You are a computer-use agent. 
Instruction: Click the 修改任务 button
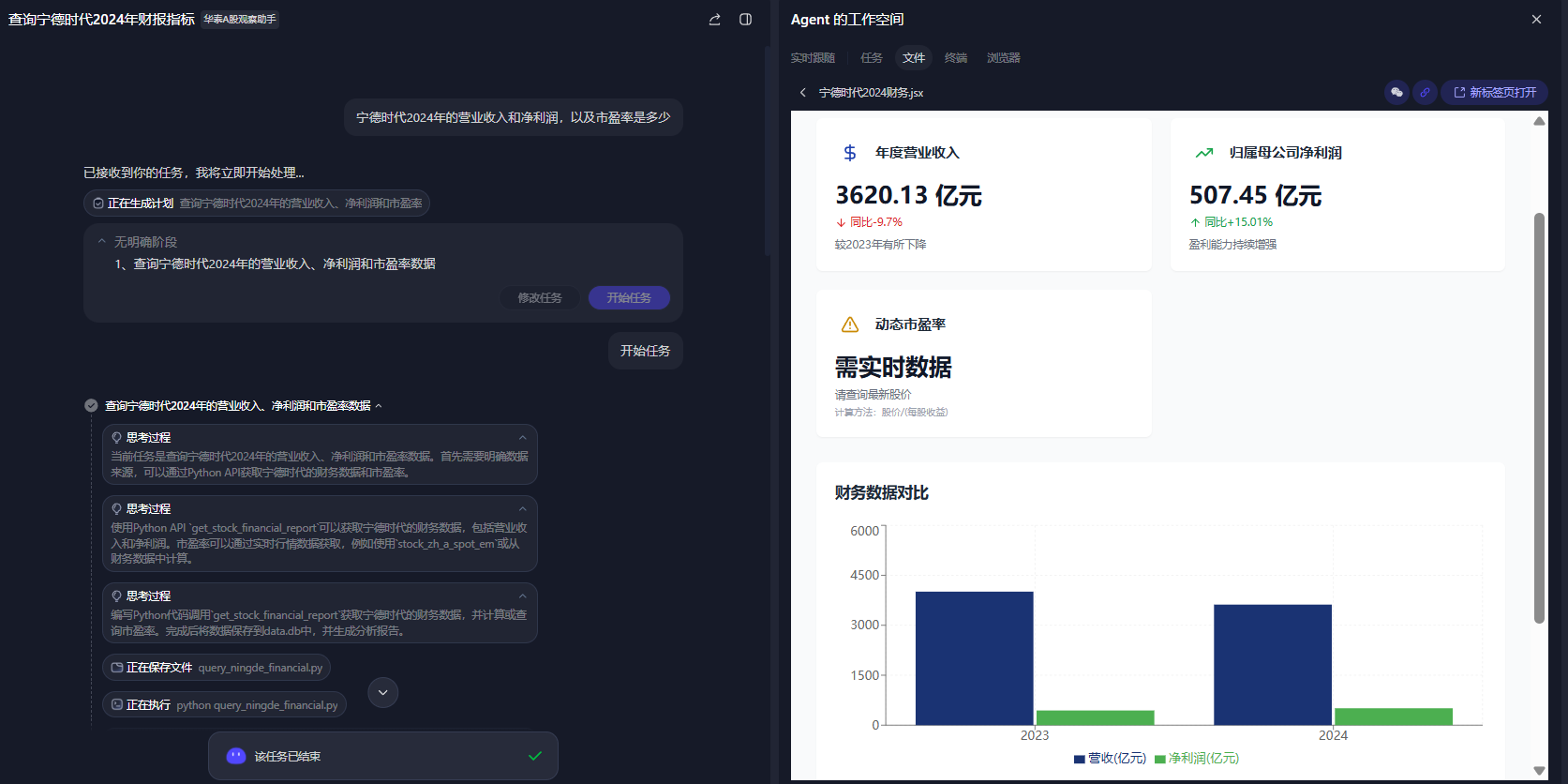(x=540, y=298)
